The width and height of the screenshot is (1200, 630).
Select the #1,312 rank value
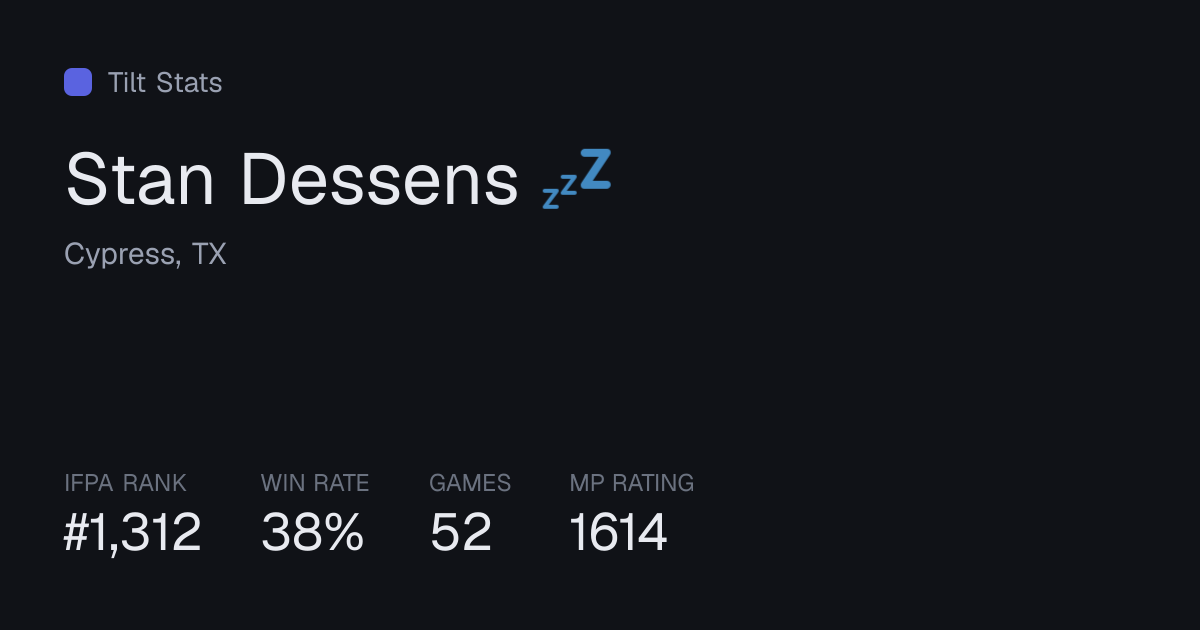[133, 532]
